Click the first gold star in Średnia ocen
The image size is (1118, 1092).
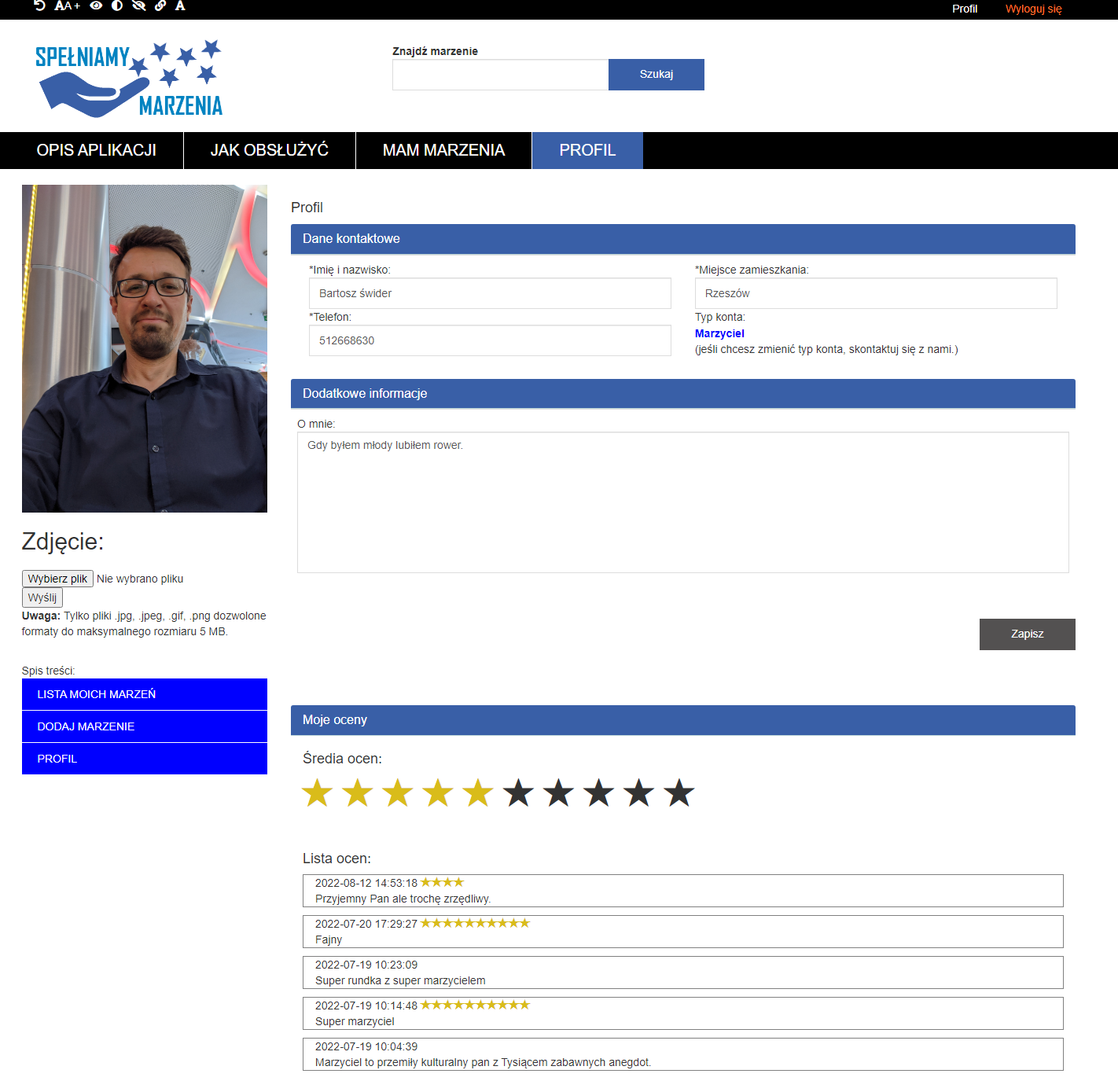pos(318,793)
